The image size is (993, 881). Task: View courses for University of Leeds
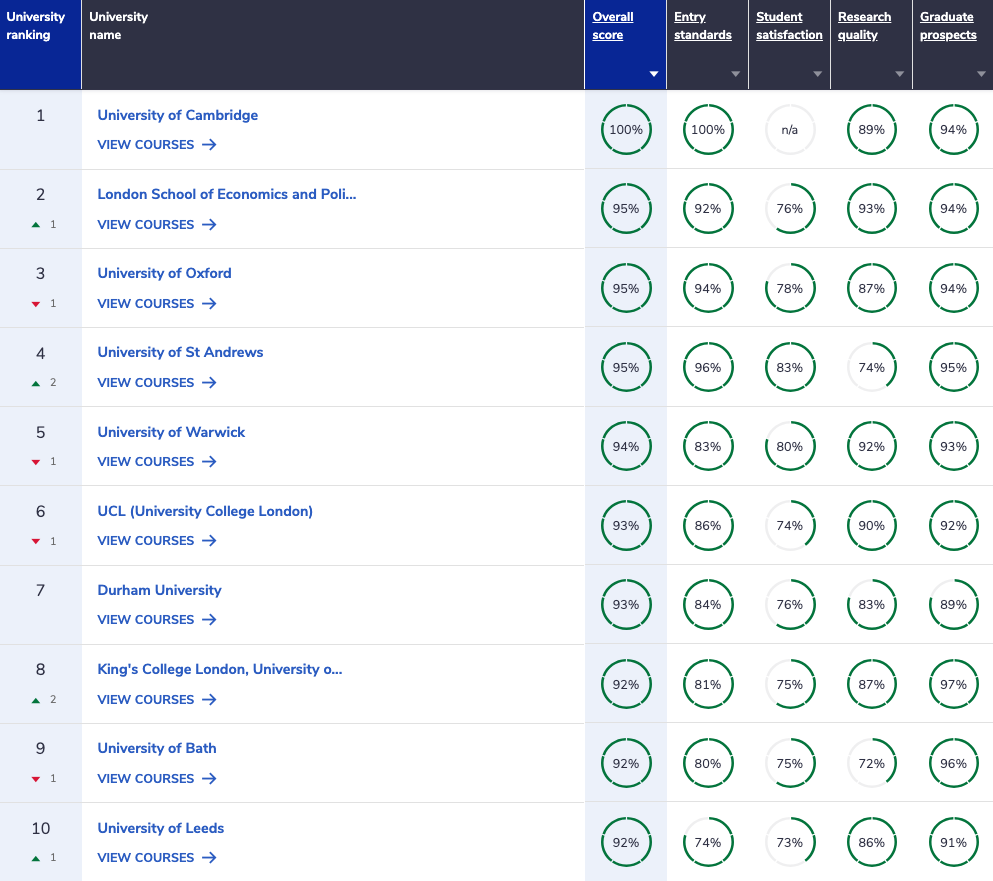click(156, 858)
